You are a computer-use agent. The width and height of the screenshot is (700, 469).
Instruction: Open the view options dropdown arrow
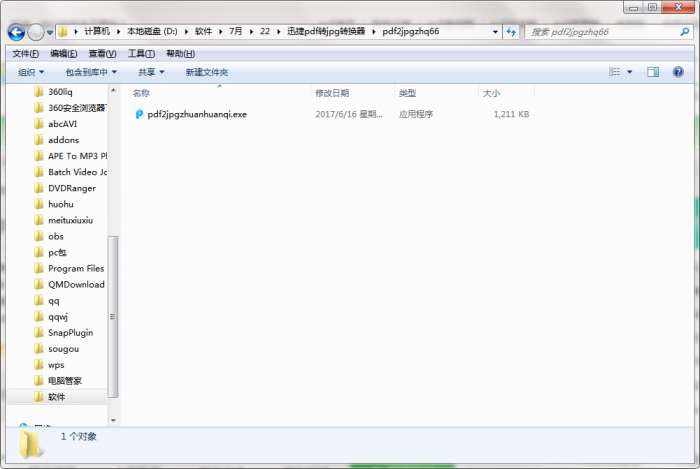tap(629, 72)
